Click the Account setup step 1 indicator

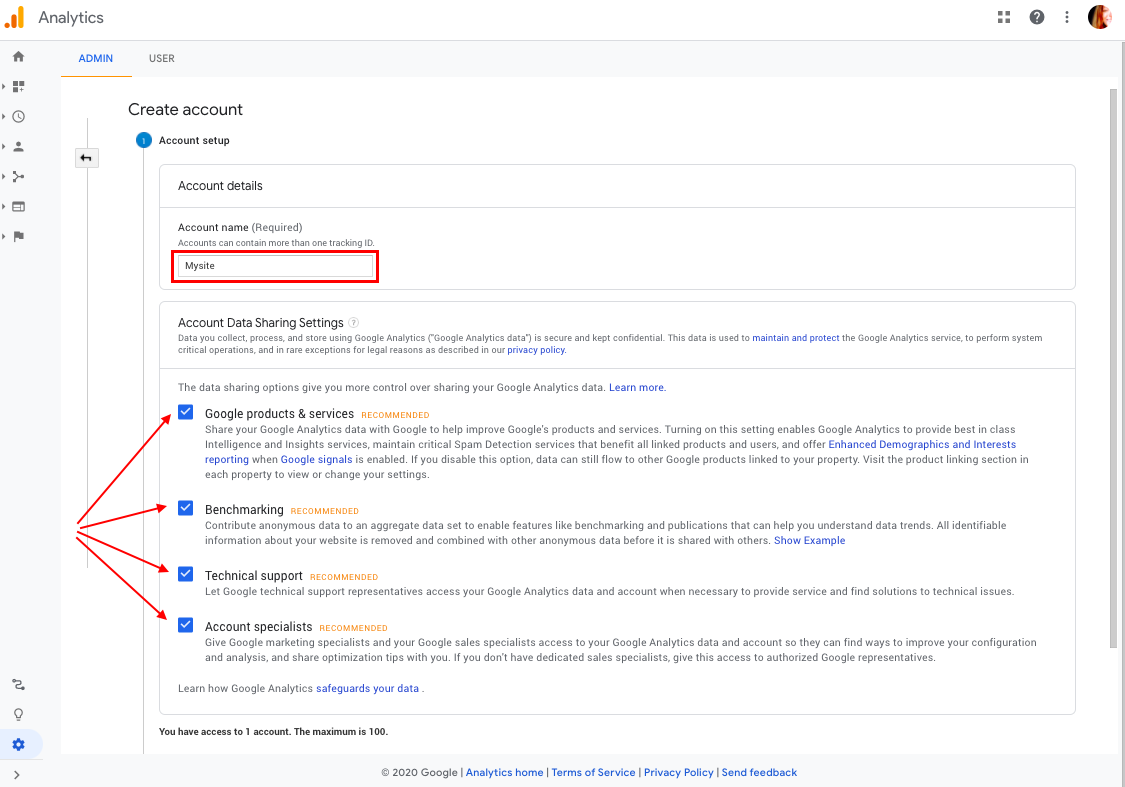143,141
